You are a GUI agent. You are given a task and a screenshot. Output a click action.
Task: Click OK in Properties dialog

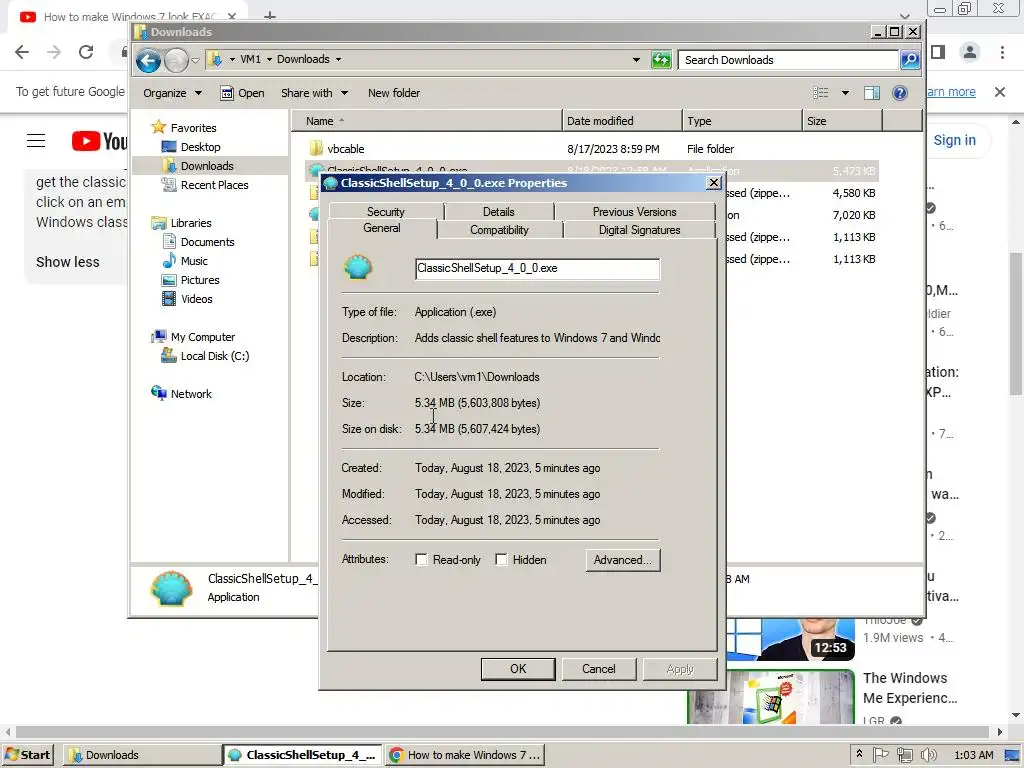(x=518, y=669)
